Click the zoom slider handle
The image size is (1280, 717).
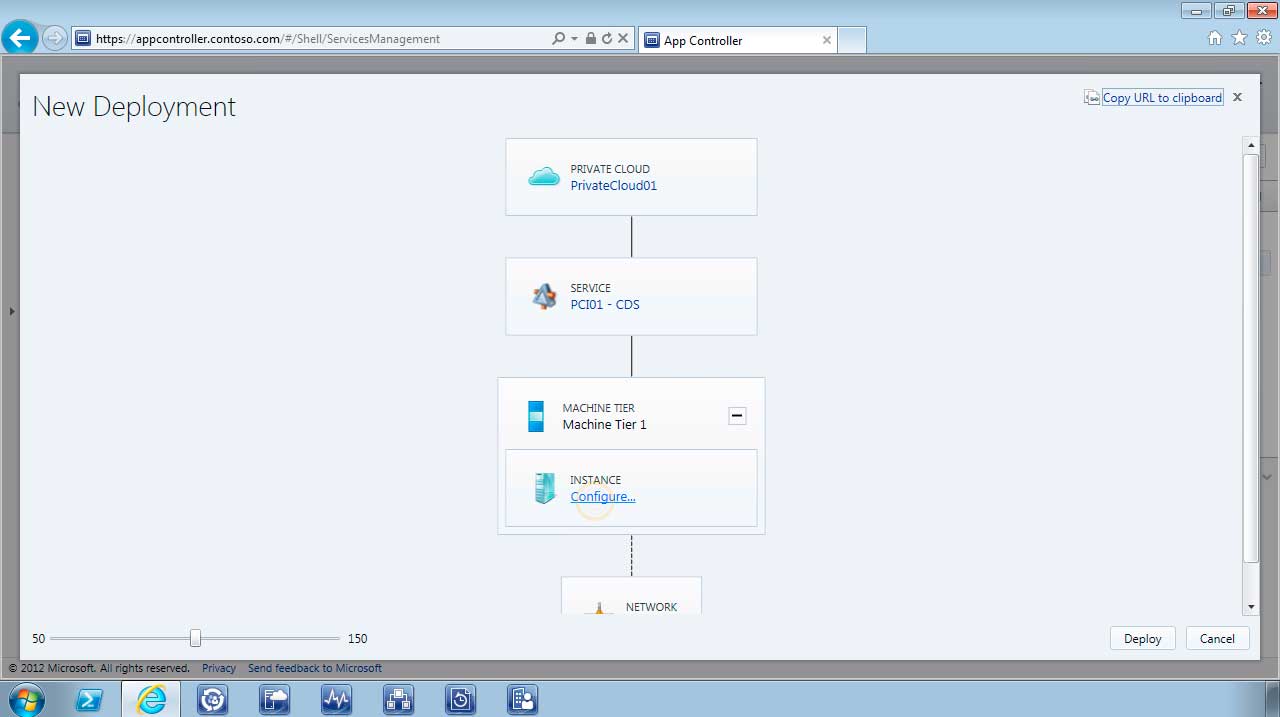tap(195, 638)
